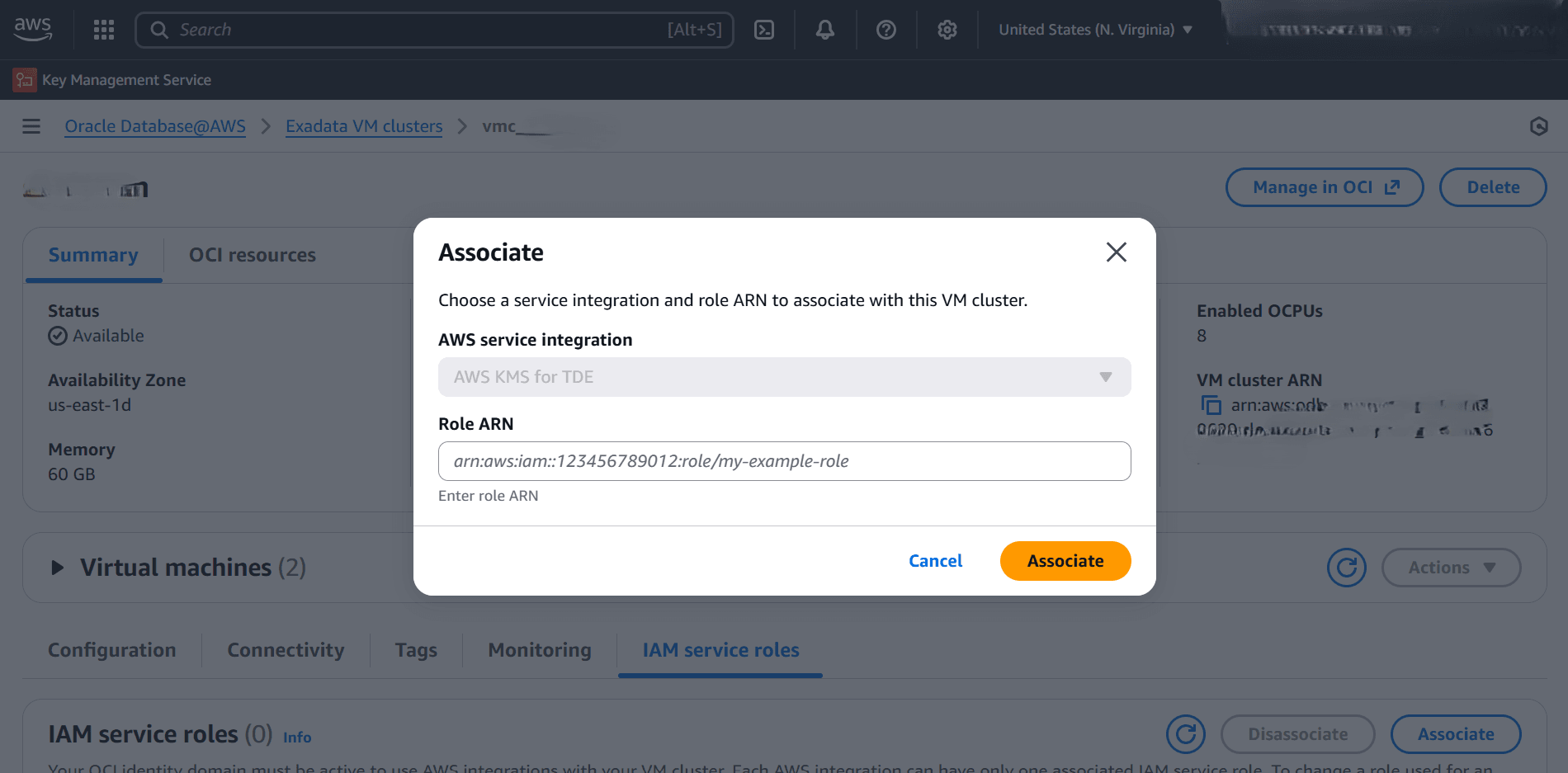Open the help menu icon
The width and height of the screenshot is (1568, 773).
(886, 29)
